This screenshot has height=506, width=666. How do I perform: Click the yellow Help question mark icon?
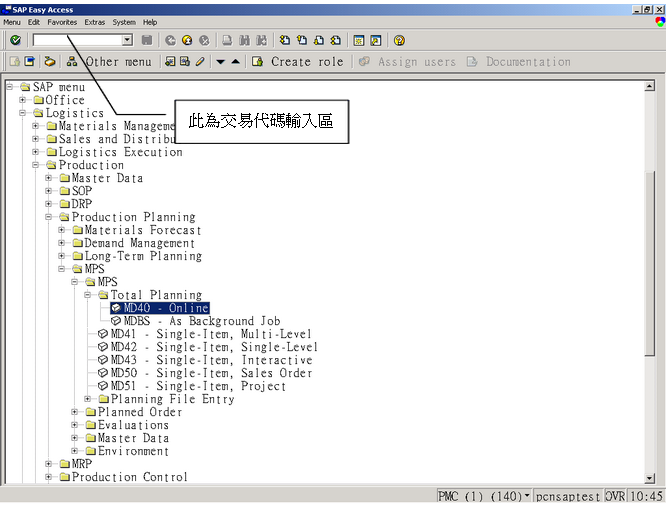[399, 40]
